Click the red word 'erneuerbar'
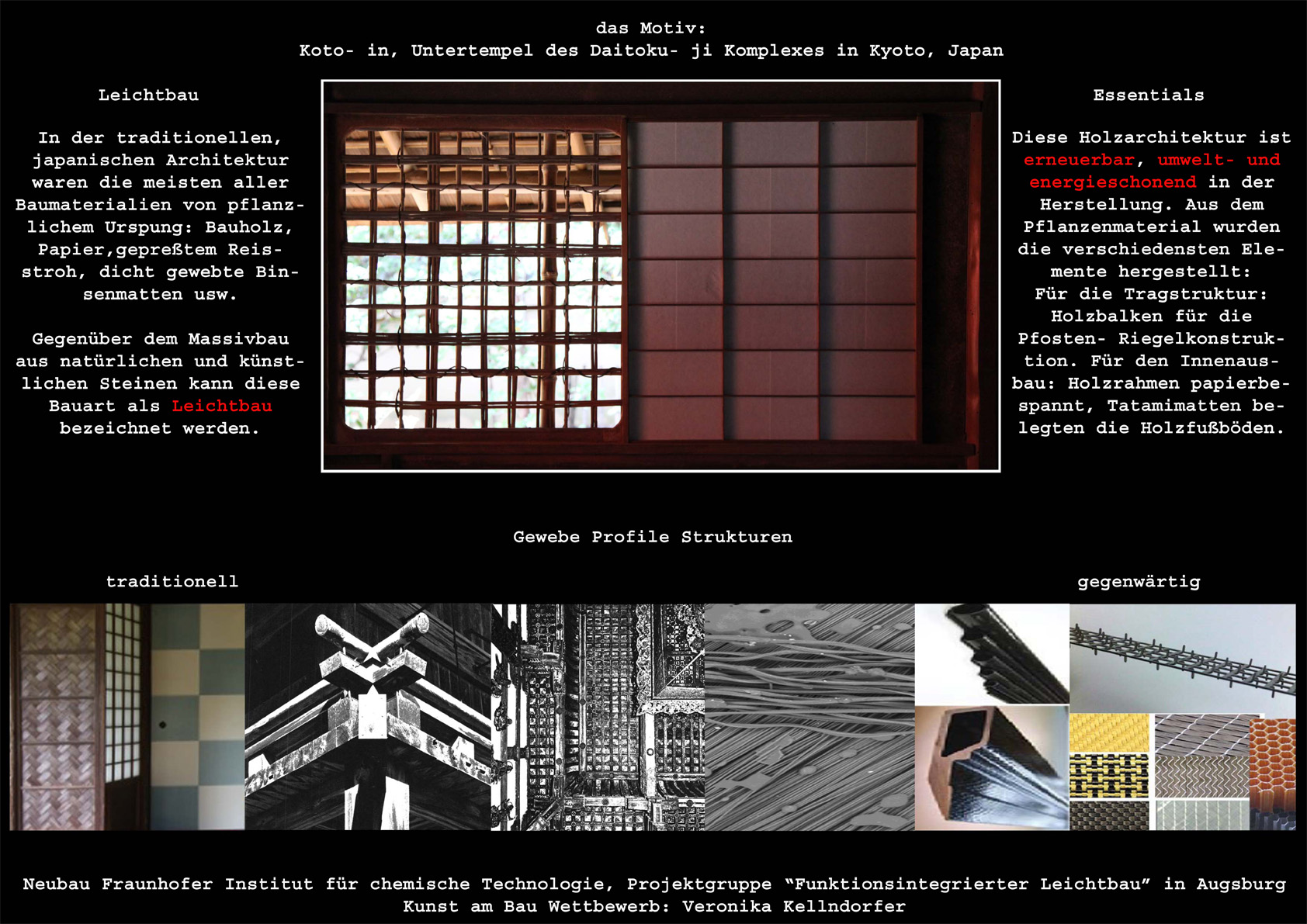The height and width of the screenshot is (924, 1307). pos(1079,160)
